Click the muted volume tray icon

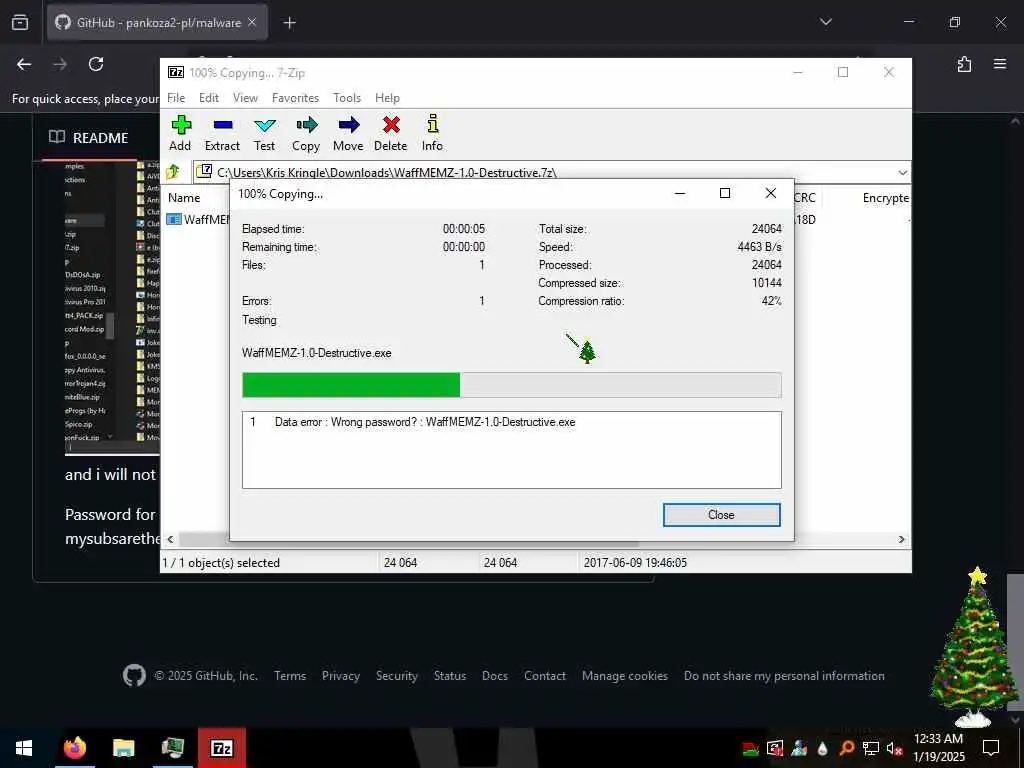tap(894, 748)
